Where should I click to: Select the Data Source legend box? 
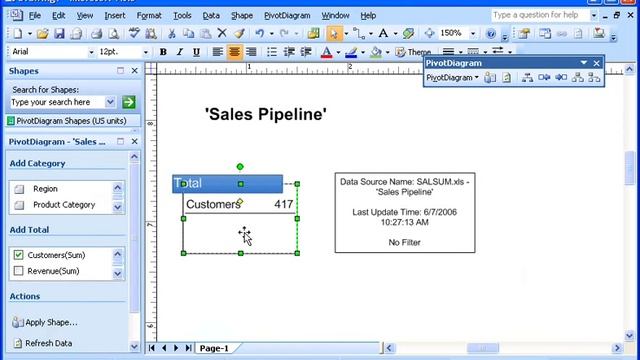coord(405,212)
